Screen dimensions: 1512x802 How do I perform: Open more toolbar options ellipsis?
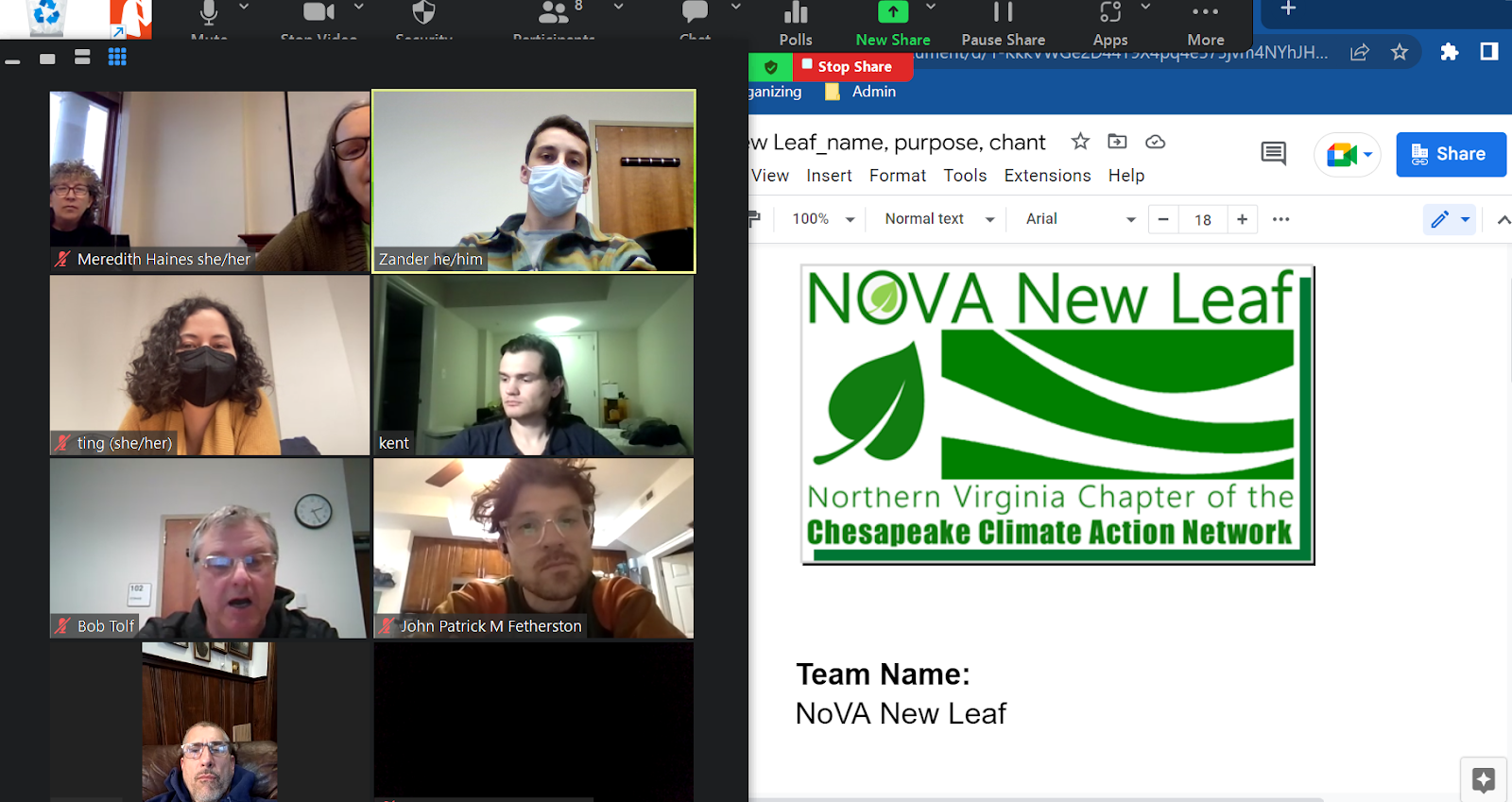[1280, 219]
